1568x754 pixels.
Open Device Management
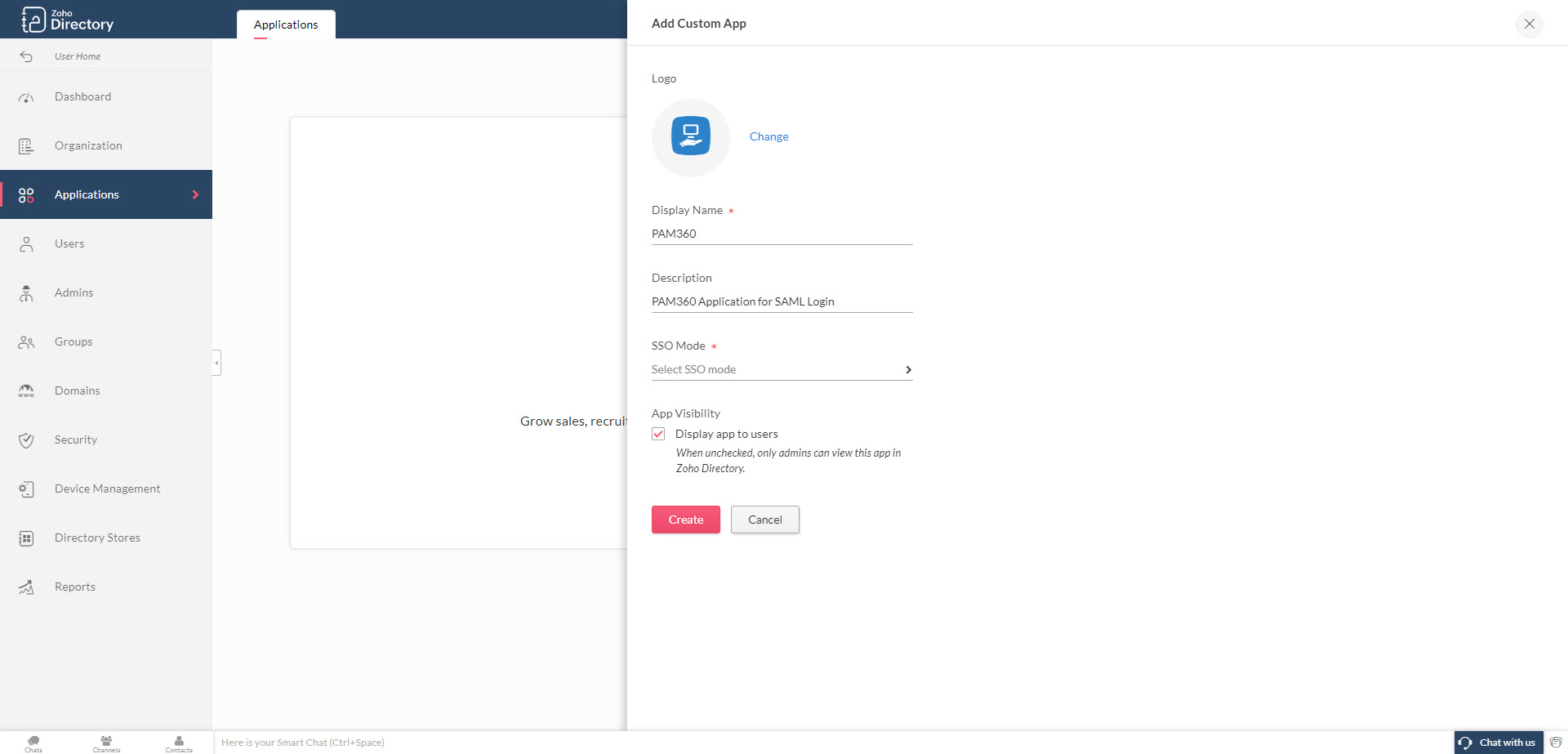coord(106,489)
